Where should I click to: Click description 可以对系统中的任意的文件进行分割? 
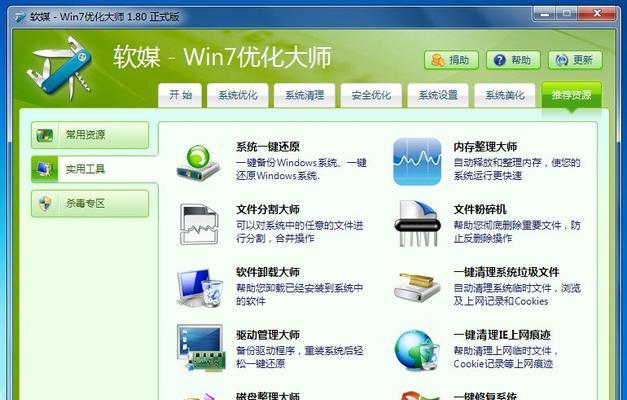300,232
